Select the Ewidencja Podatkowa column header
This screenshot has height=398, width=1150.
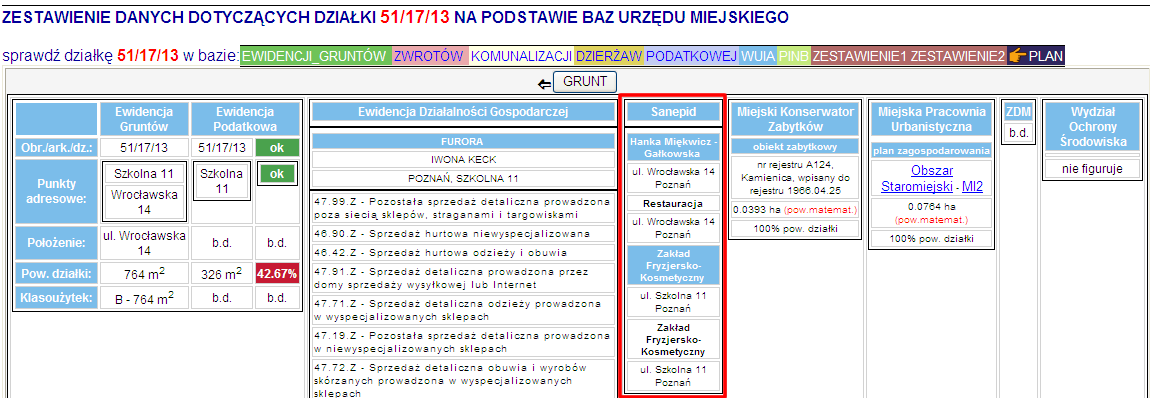click(245, 119)
